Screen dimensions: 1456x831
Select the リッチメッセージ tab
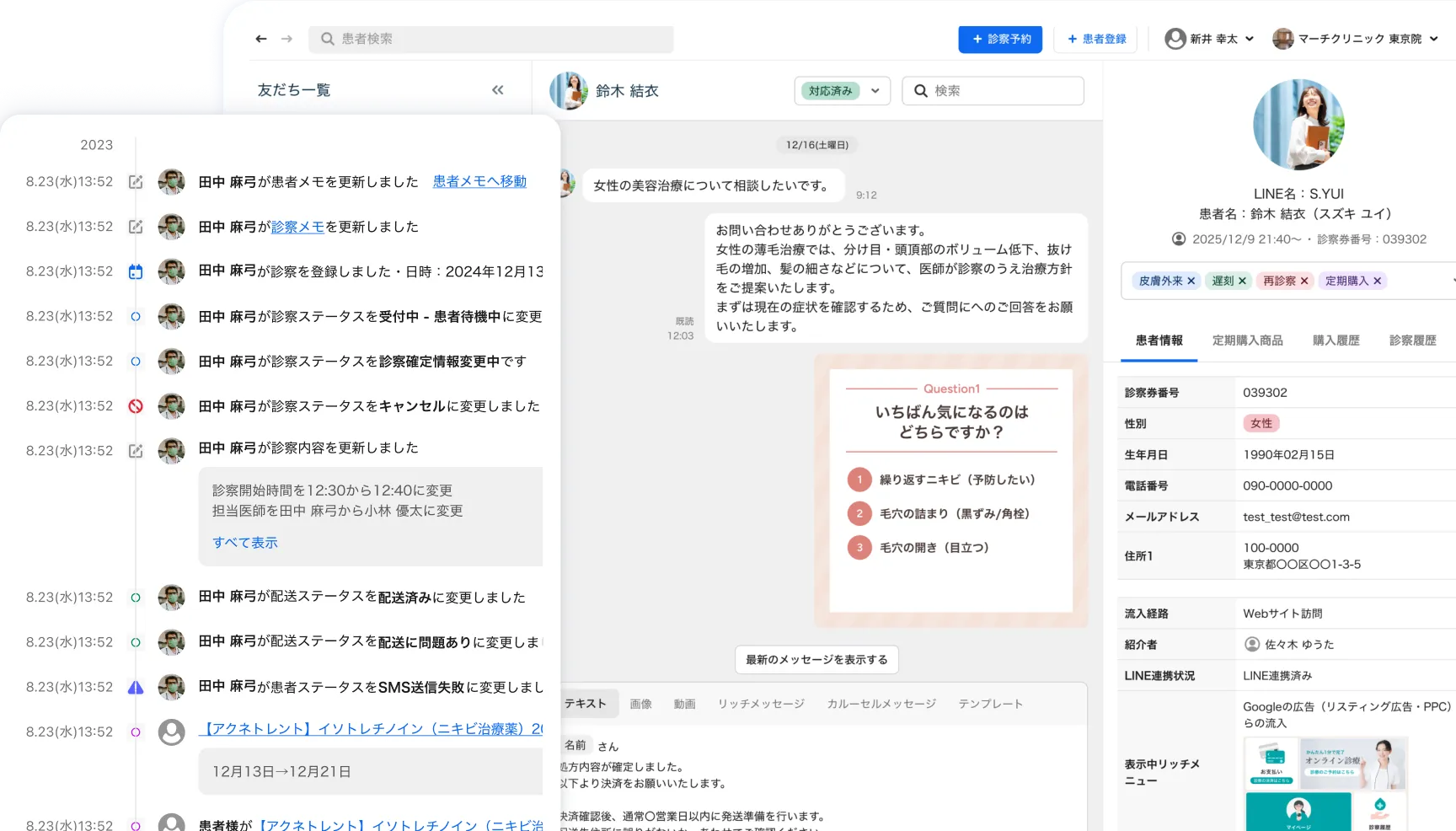pyautogui.click(x=761, y=704)
